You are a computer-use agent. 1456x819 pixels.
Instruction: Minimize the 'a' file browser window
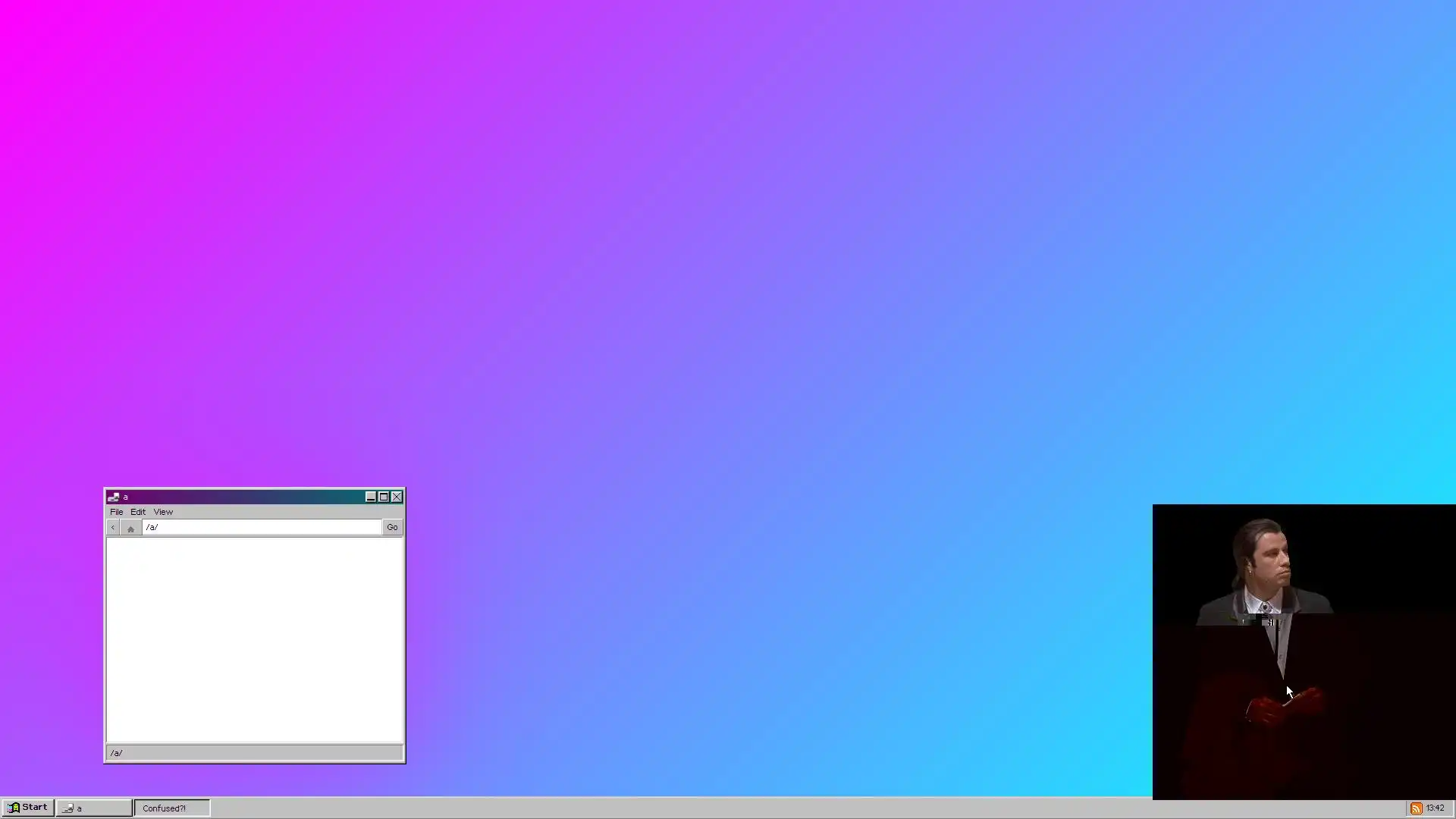(x=371, y=497)
